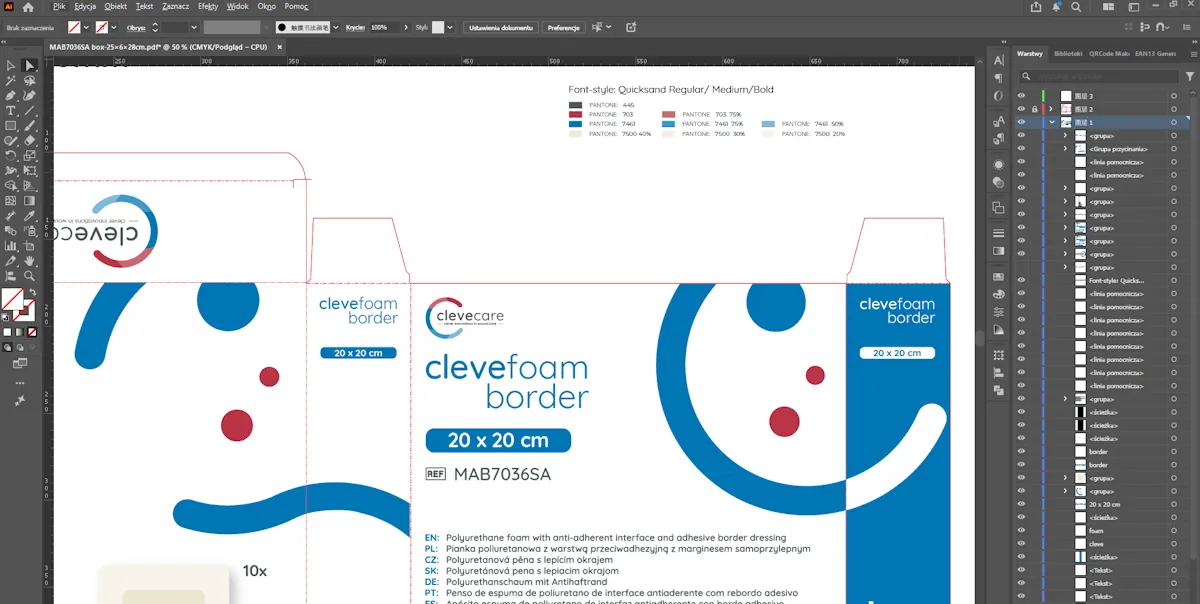The width and height of the screenshot is (1200, 604).
Task: Select the Magic Wand tool
Action: tap(11, 80)
